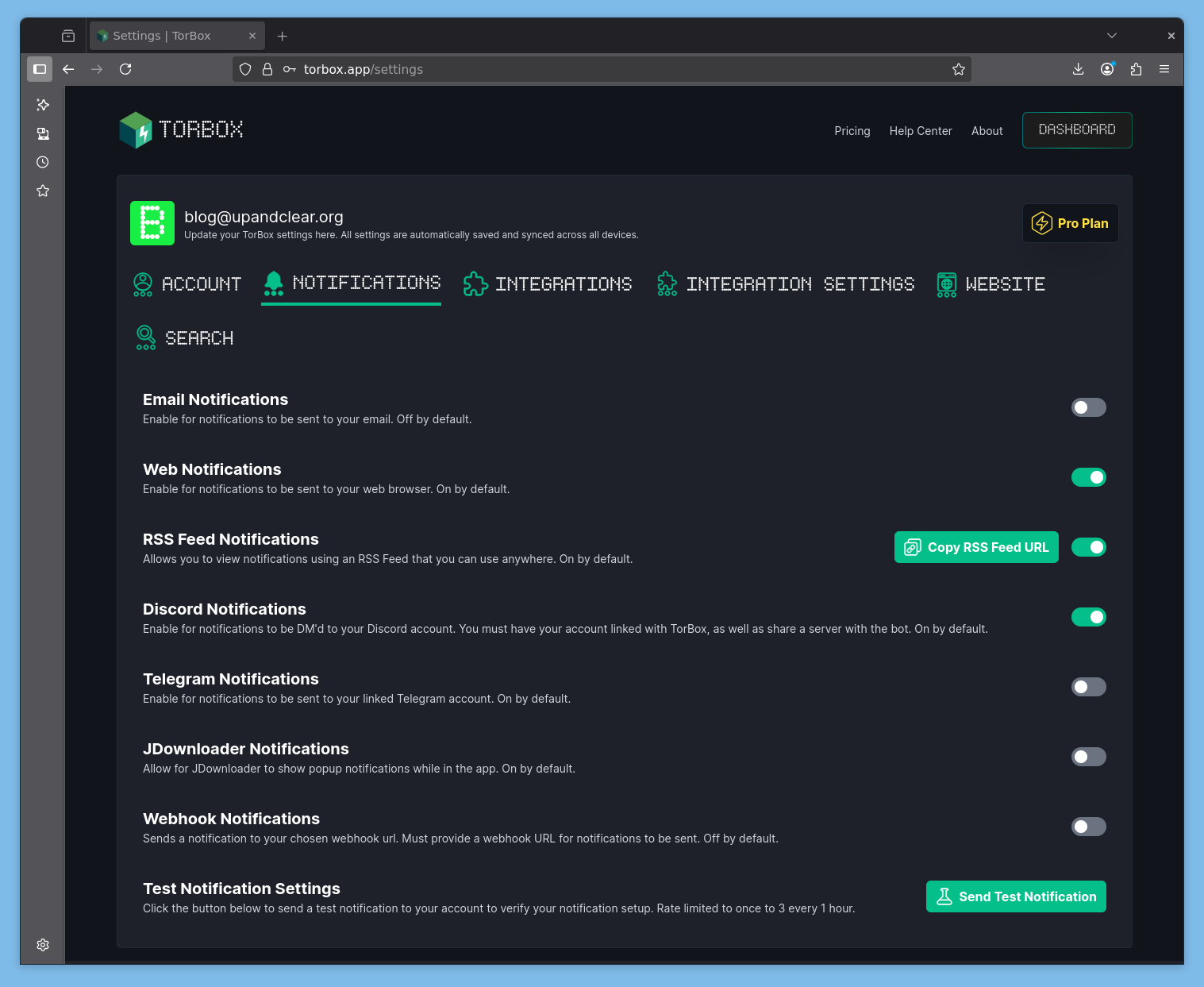Select the Notifications tab
This screenshot has width=1204, height=987.
point(352,283)
